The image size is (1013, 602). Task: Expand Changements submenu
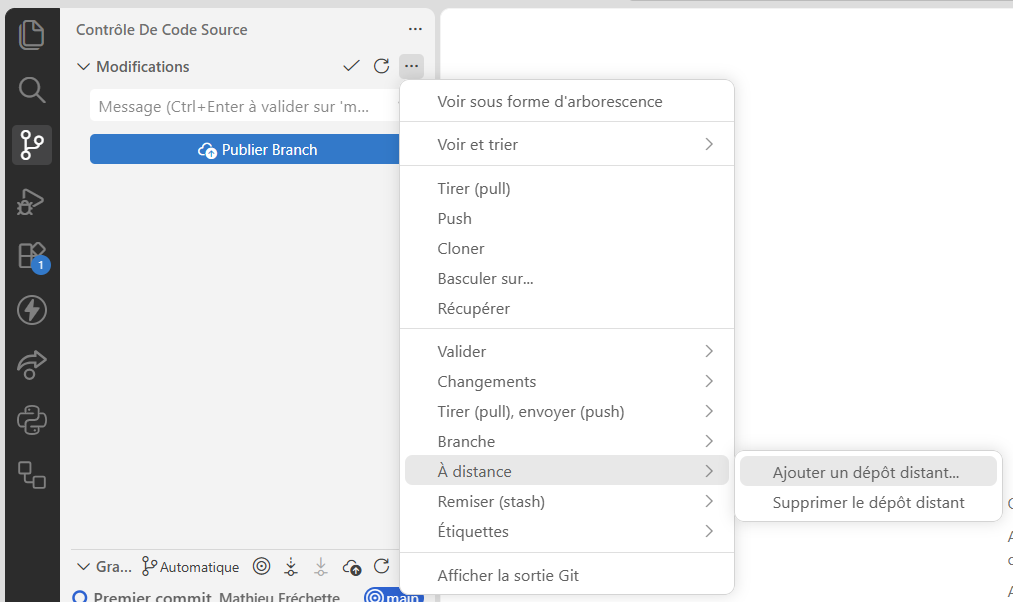(567, 382)
